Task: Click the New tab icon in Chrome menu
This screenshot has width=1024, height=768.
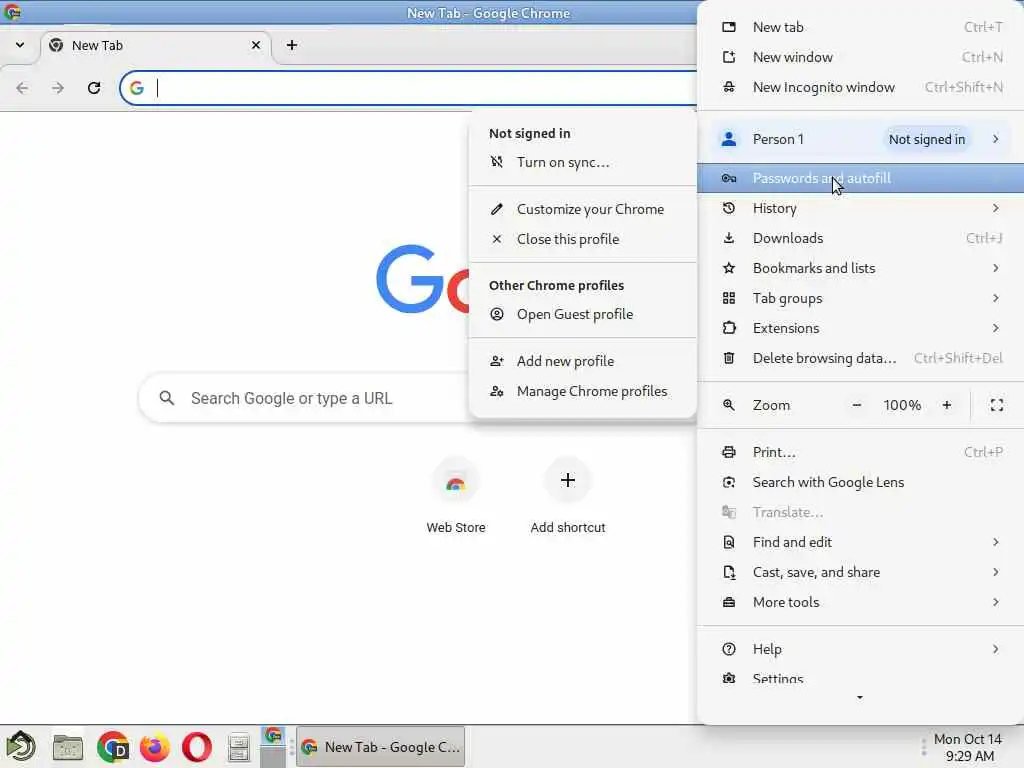Action: pyautogui.click(x=729, y=27)
